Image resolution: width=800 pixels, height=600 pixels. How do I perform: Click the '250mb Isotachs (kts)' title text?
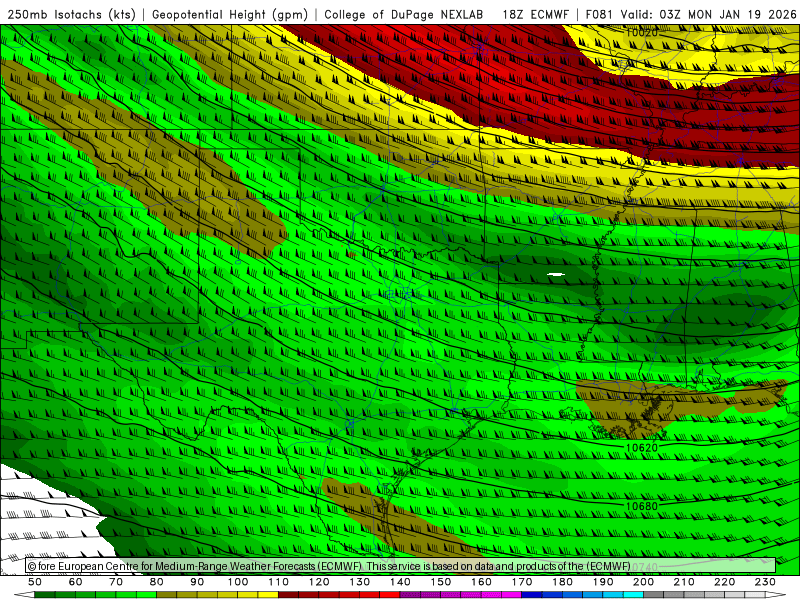point(71,14)
